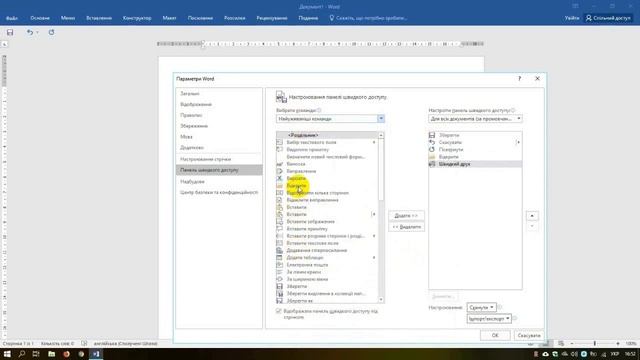
Task: Choose Відхилити виправлення command
Action: point(313,200)
